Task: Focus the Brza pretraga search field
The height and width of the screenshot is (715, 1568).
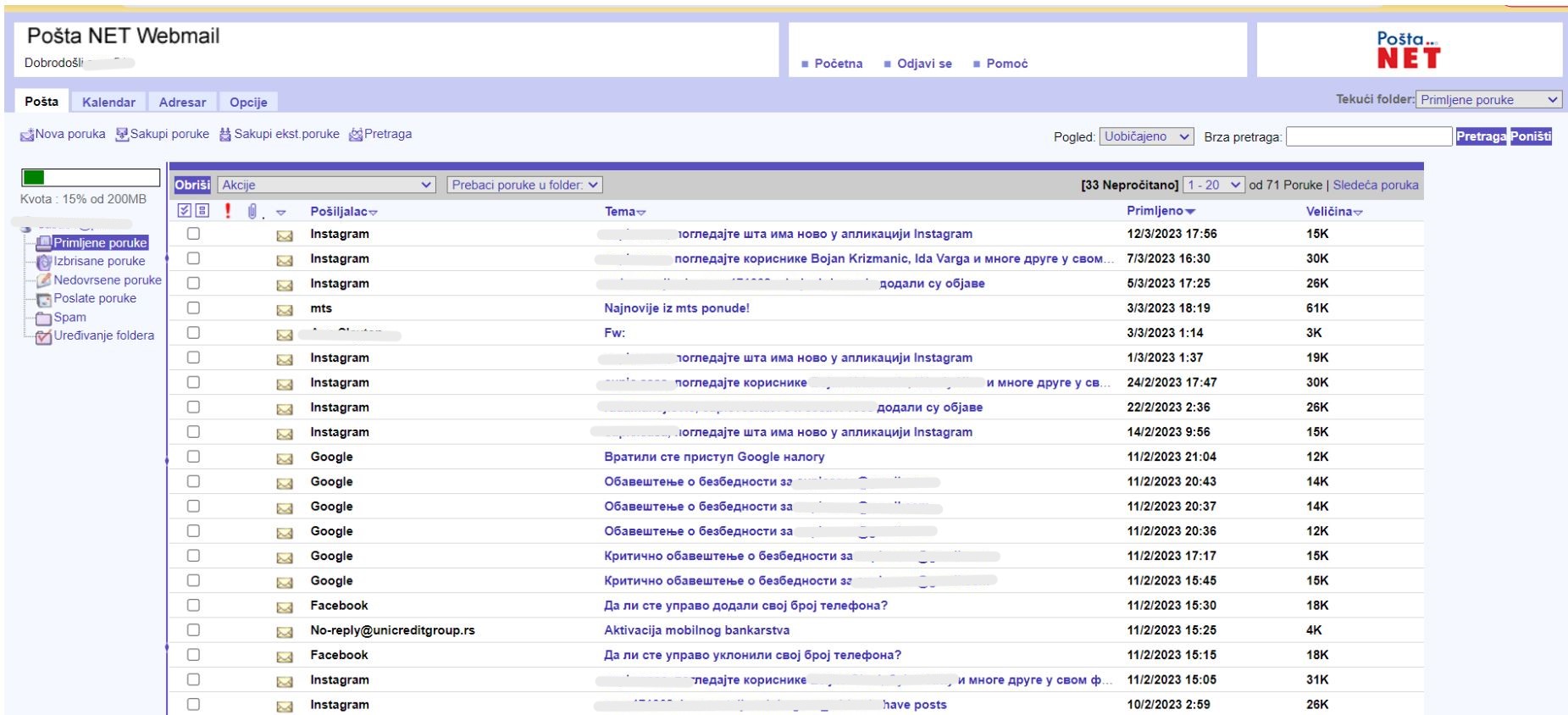Action: click(1369, 136)
